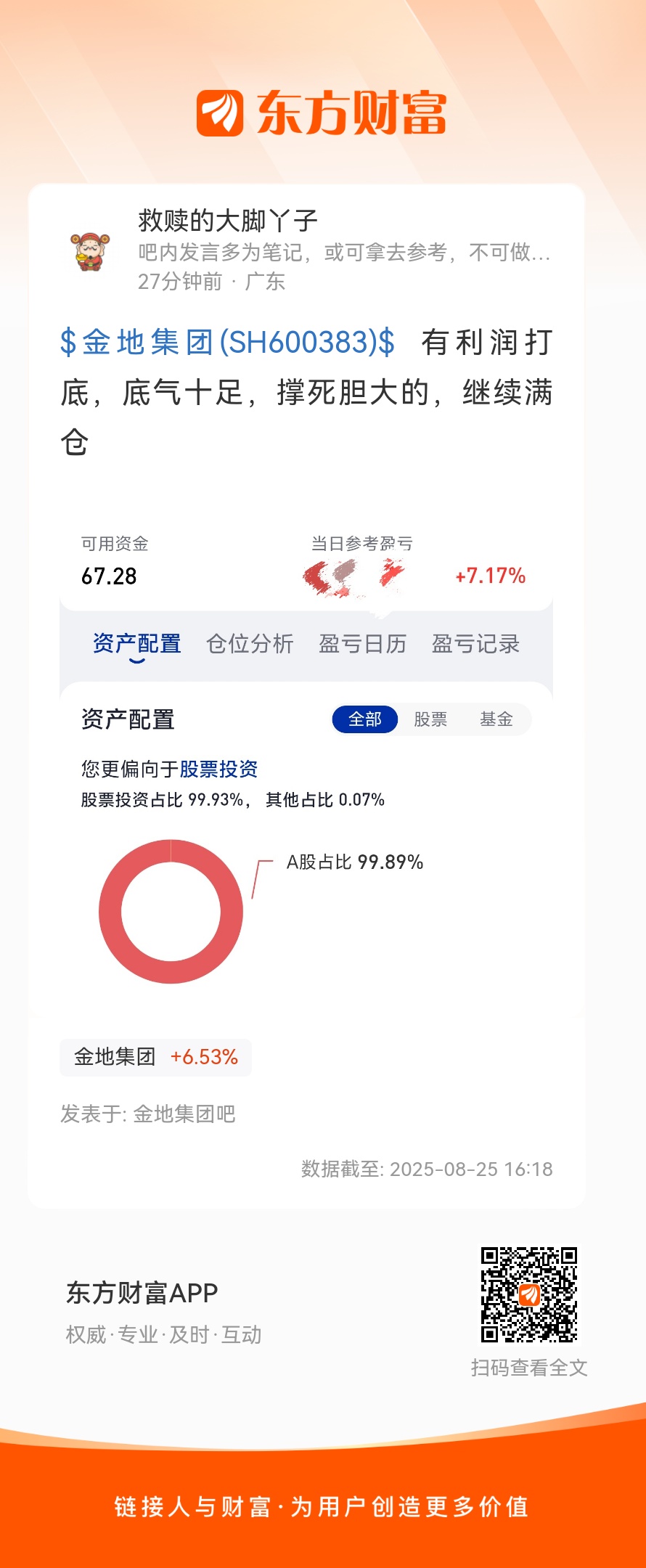The width and height of the screenshot is (646, 1568).
Task: Switch to the 仓位分析 tab
Action: [250, 644]
